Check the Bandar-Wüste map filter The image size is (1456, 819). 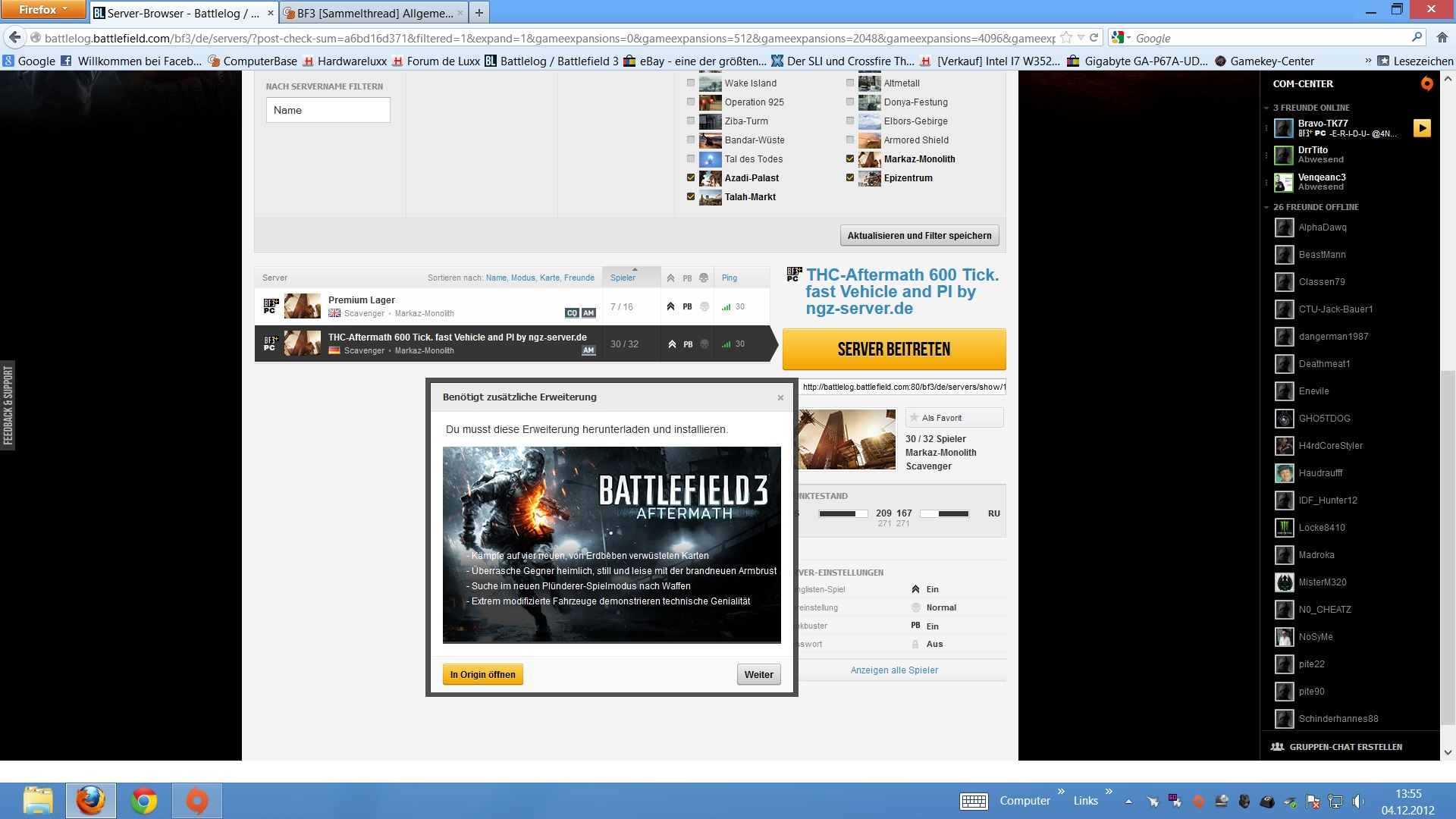[691, 140]
